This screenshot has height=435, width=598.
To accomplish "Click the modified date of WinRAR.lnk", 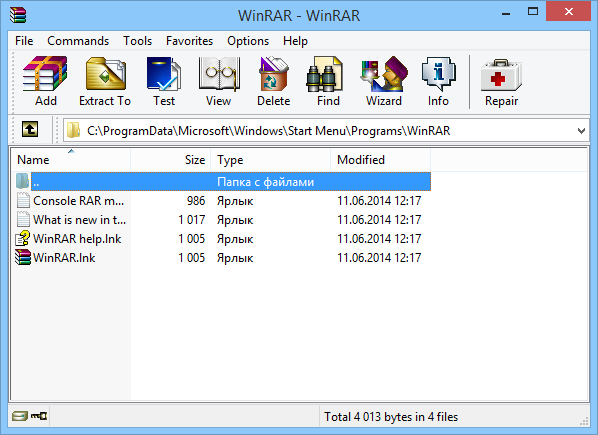I will click(x=379, y=258).
